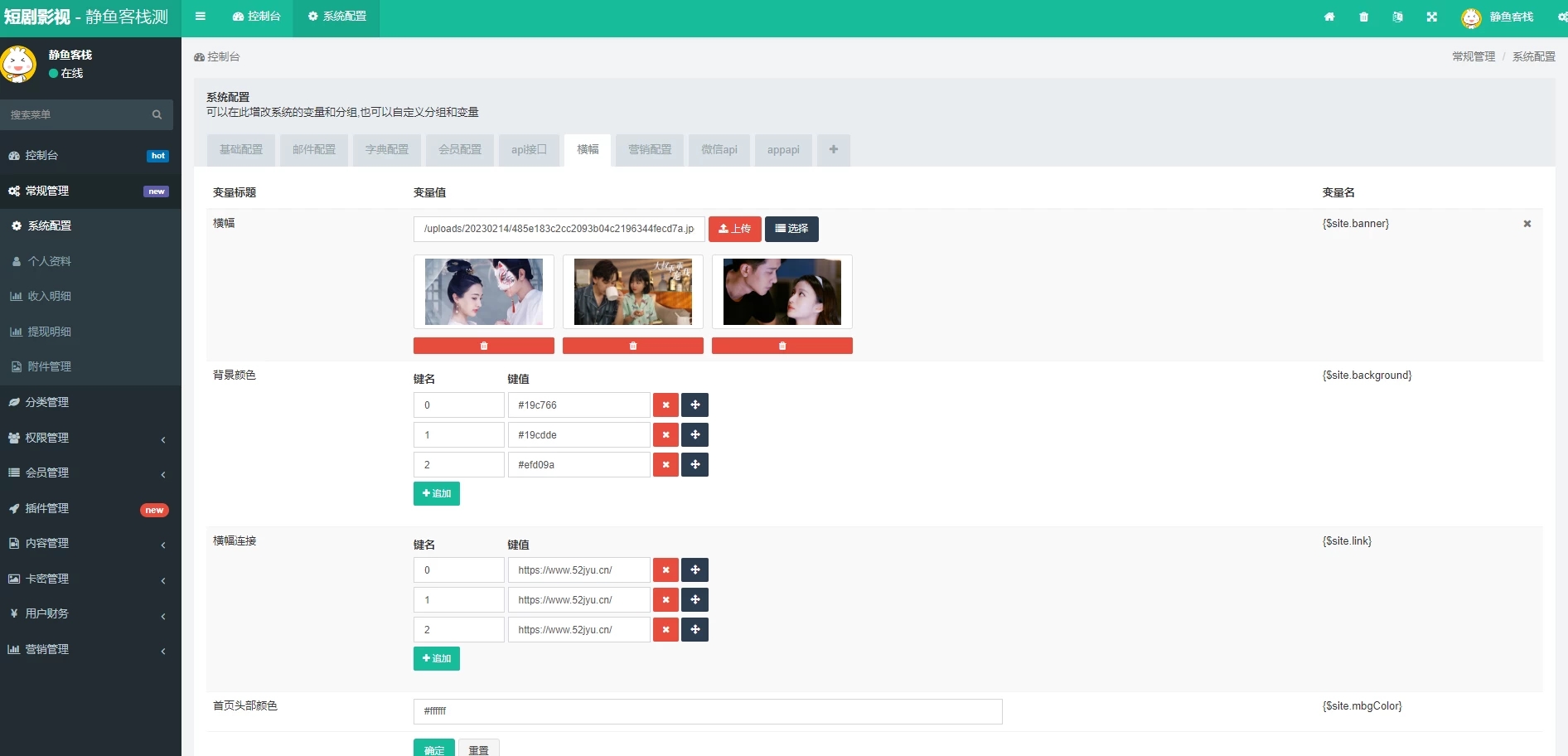Click the move handle for #efd09a row
The height and width of the screenshot is (756, 1568).
click(x=694, y=465)
